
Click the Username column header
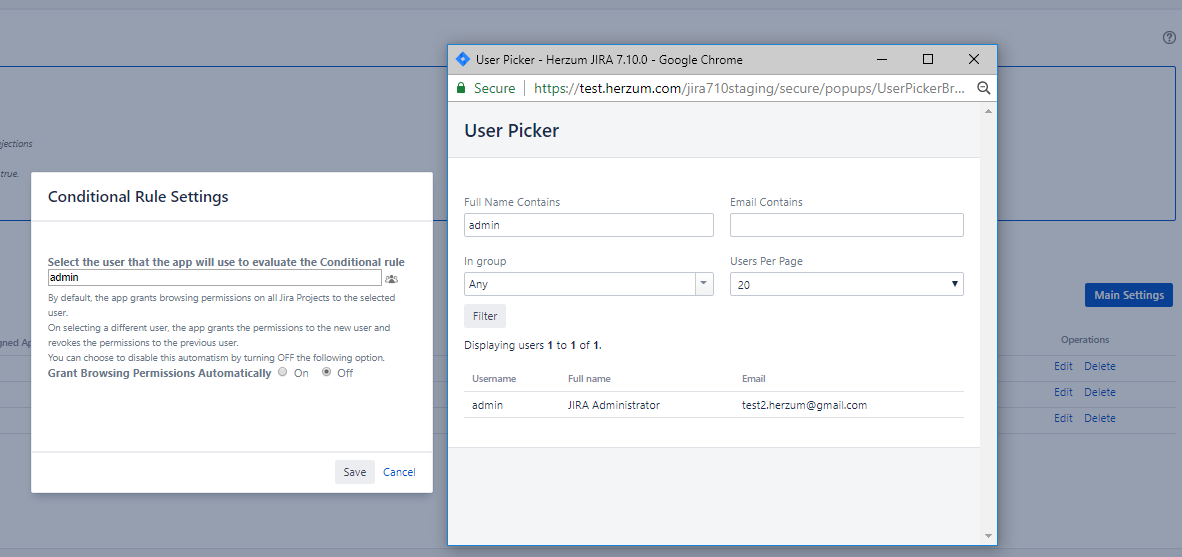click(494, 378)
